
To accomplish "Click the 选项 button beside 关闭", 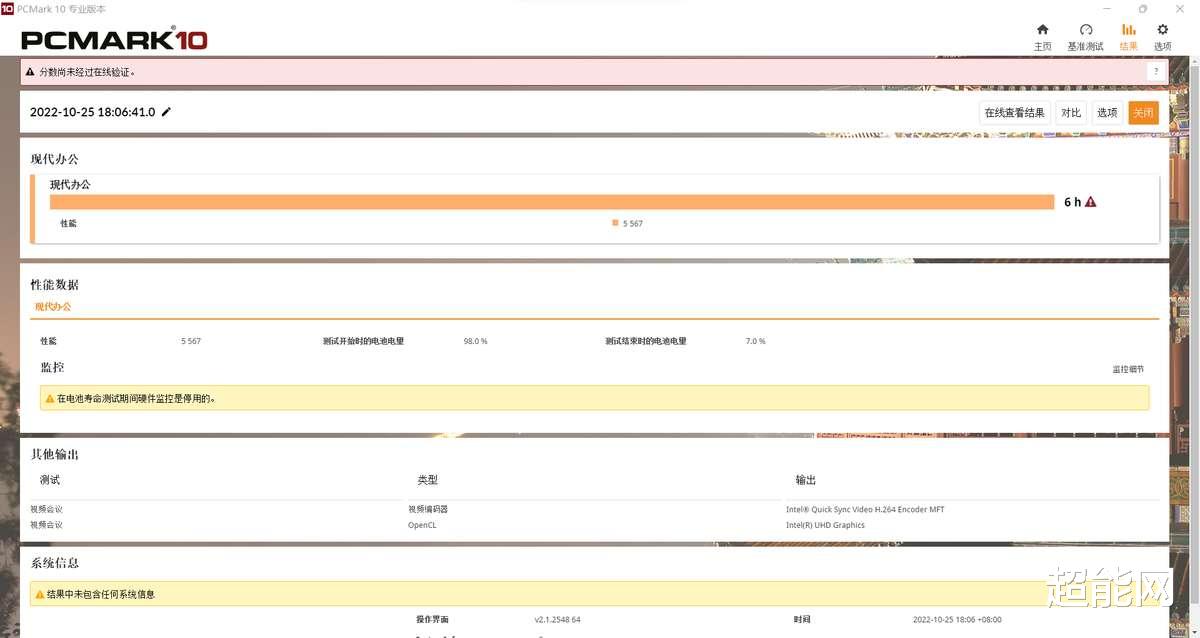I will click(1106, 112).
